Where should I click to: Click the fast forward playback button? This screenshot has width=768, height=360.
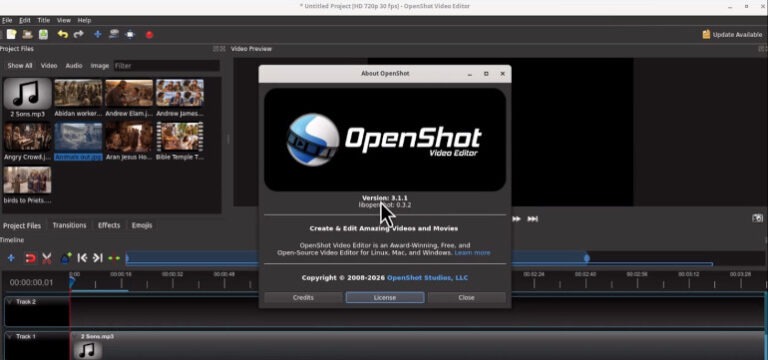[x=516, y=219]
